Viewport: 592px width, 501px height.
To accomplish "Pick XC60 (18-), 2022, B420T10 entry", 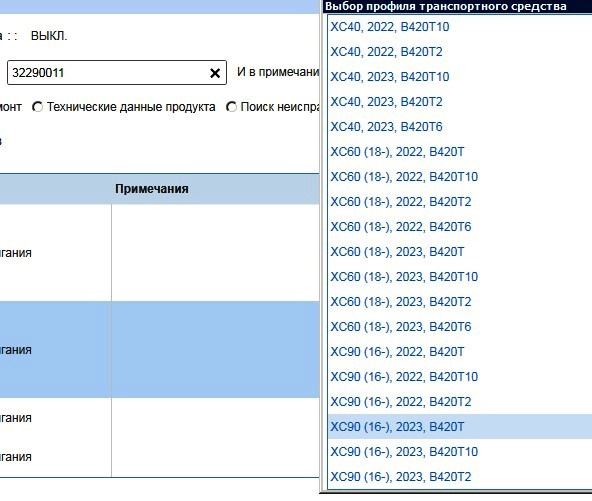I will [x=460, y=177].
